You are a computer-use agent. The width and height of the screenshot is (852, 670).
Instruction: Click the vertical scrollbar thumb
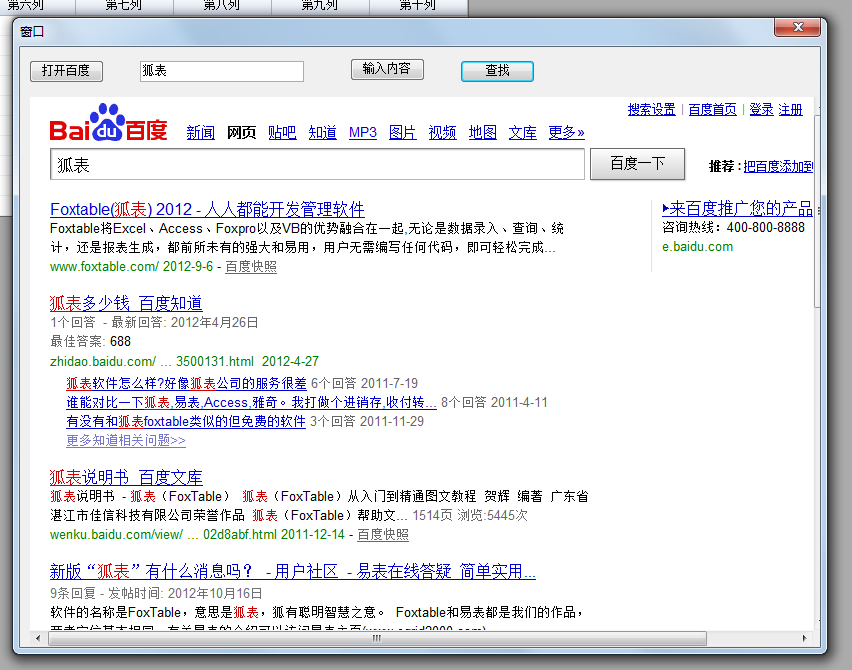(817, 211)
